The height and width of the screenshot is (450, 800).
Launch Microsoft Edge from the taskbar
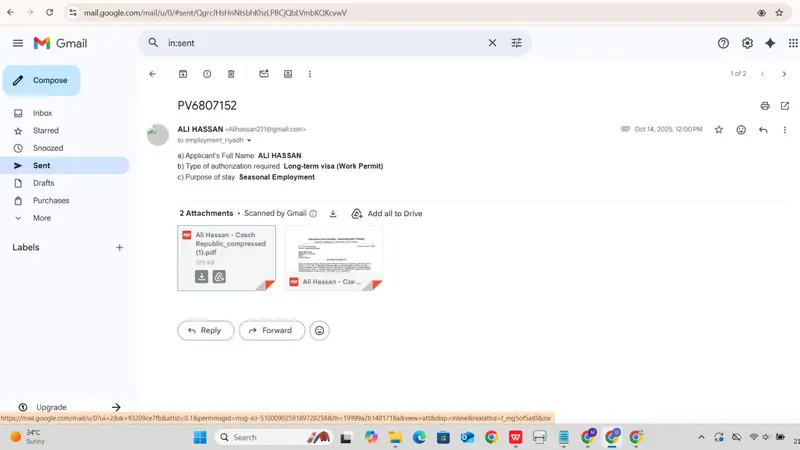(x=419, y=437)
